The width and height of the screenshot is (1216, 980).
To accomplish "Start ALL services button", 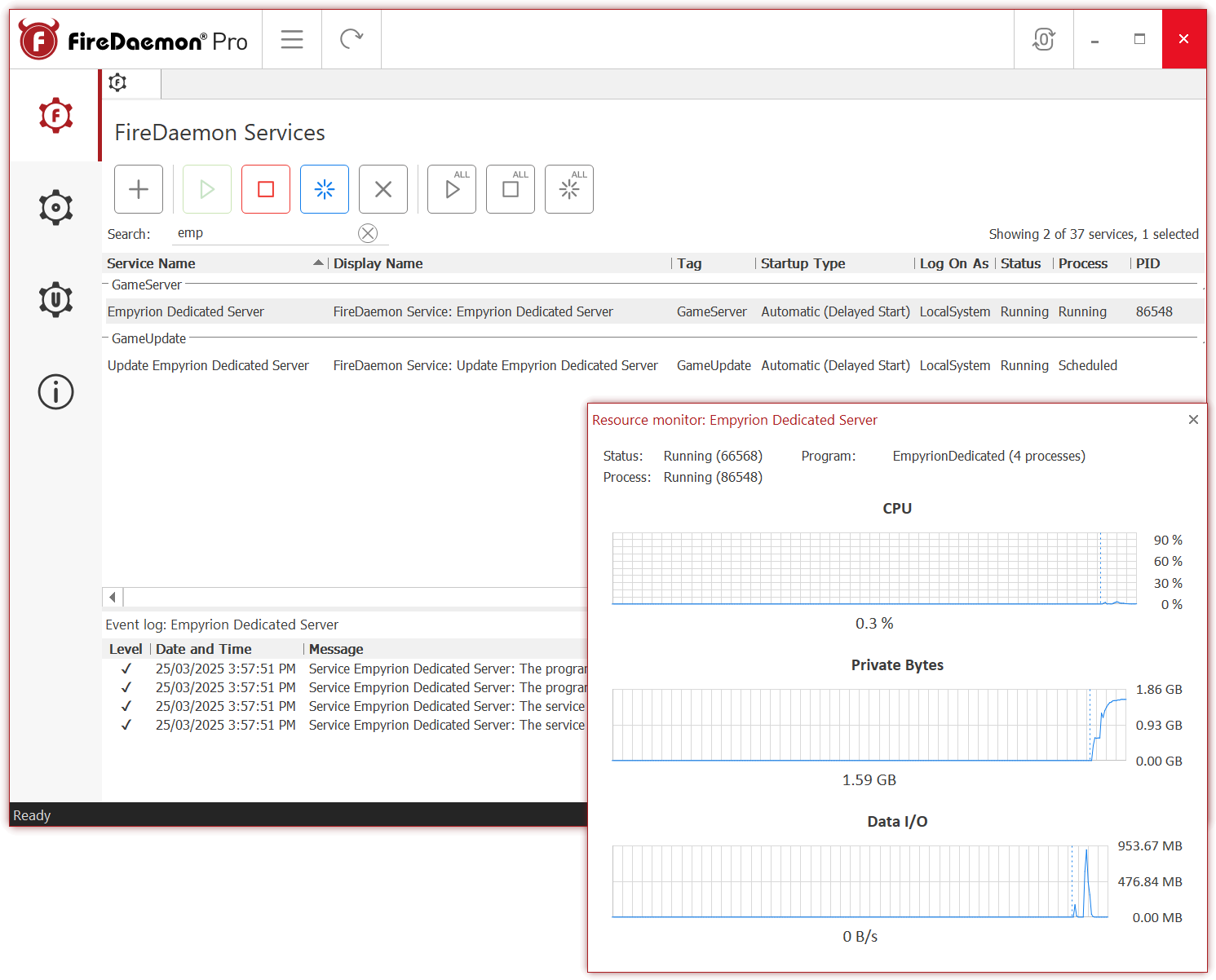I will pyautogui.click(x=452, y=189).
